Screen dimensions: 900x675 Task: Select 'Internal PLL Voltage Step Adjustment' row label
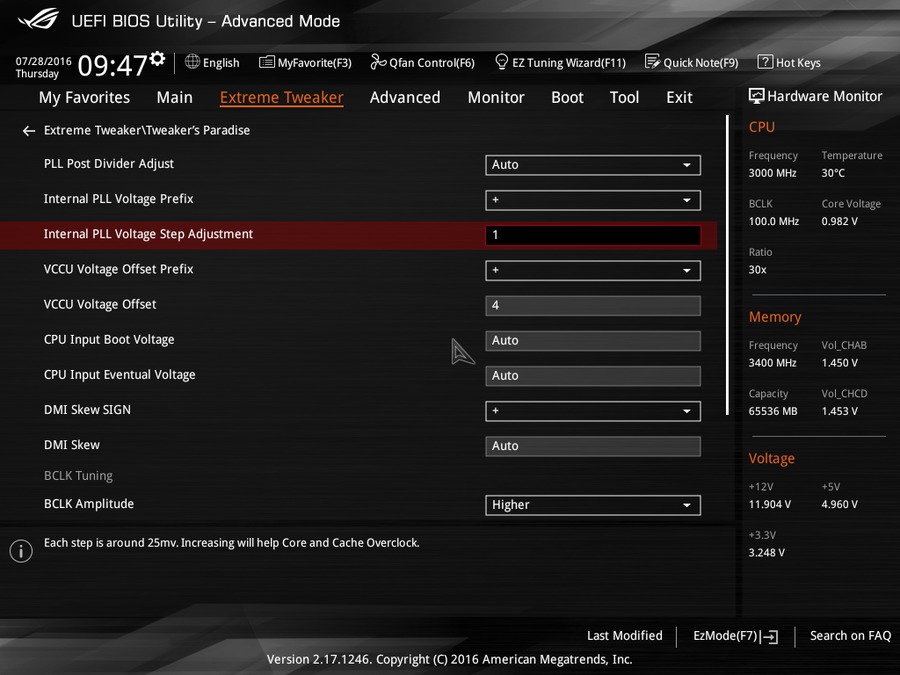148,234
